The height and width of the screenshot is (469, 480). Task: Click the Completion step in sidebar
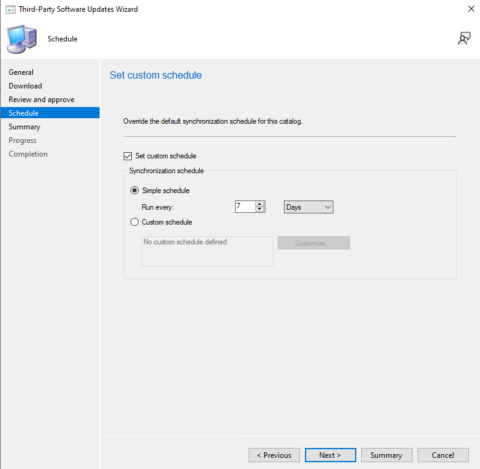(x=28, y=154)
